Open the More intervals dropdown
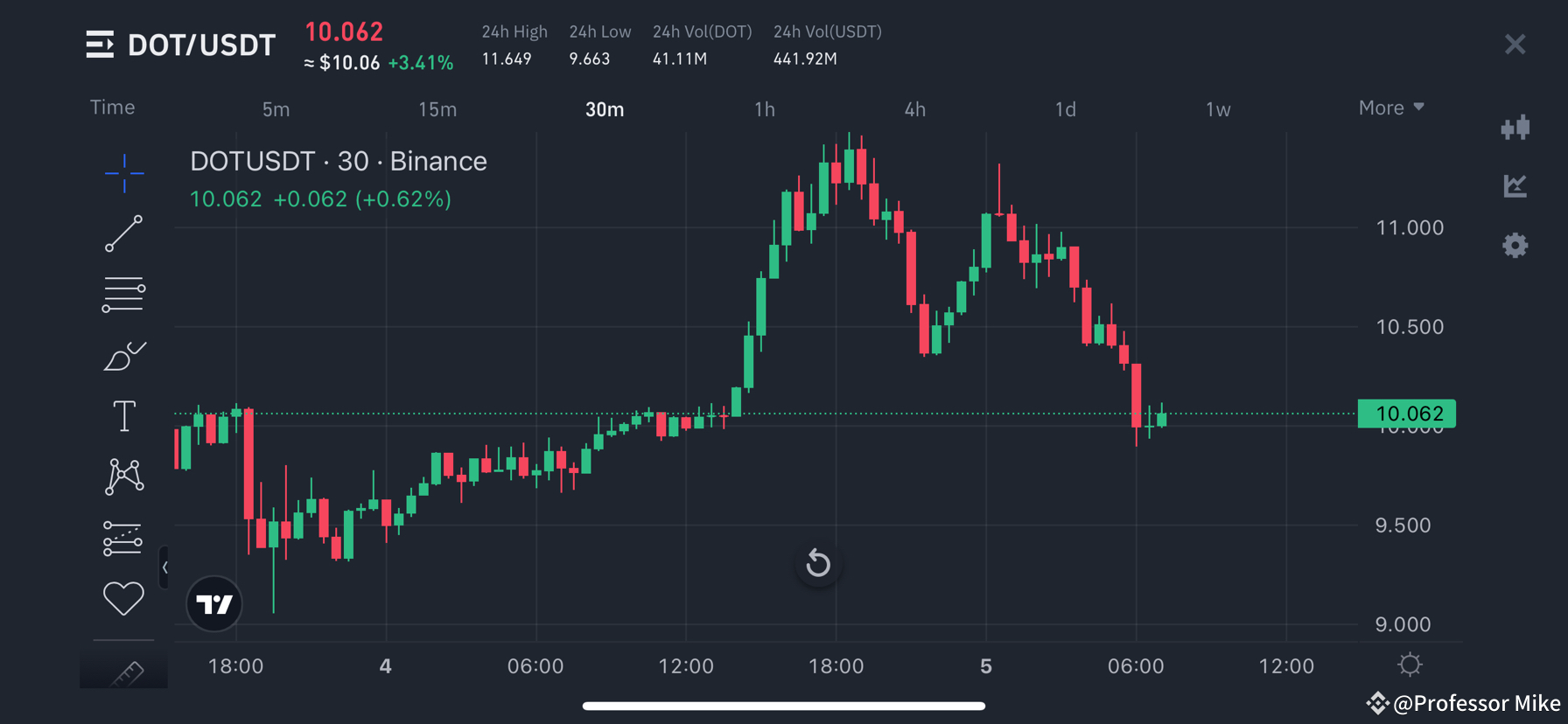1568x724 pixels. pyautogui.click(x=1390, y=107)
